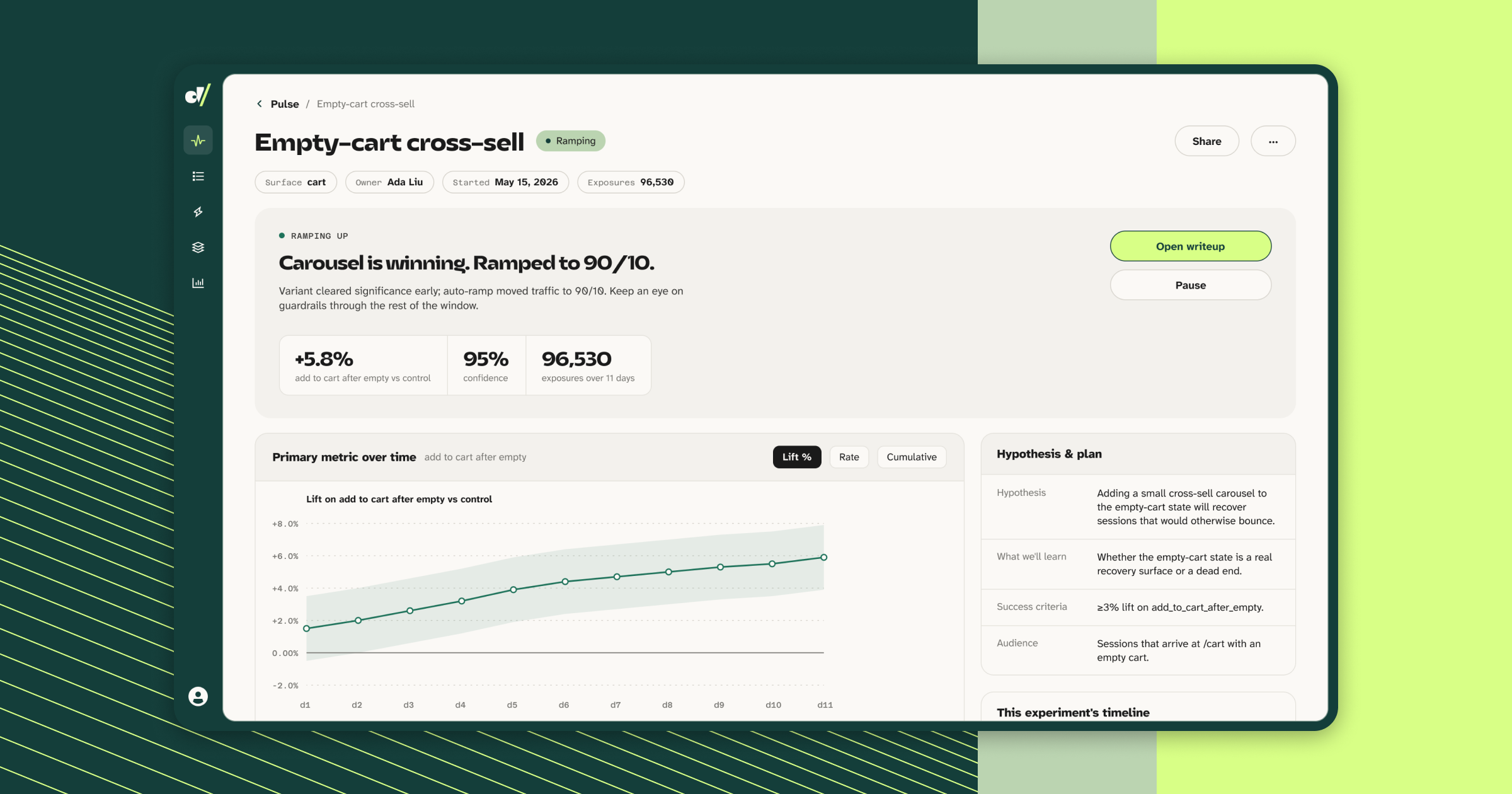Screen dimensions: 1512x794
Task: Click the Started May 15, 2026 chip
Action: [505, 182]
